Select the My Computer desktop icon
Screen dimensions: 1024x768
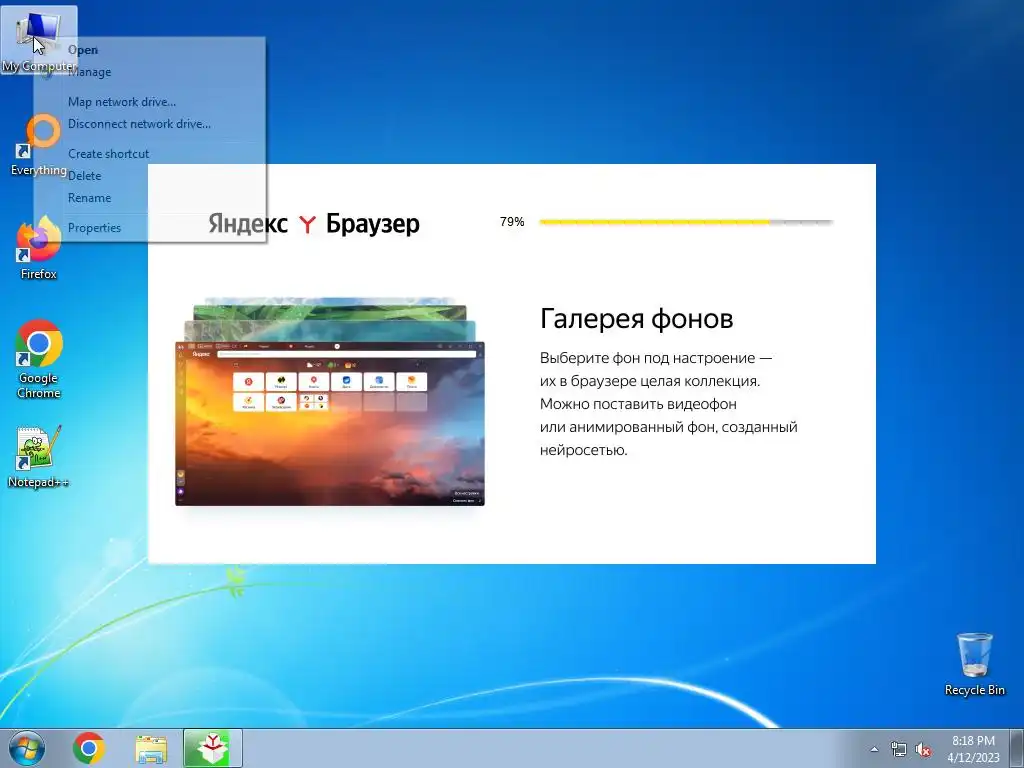coord(39,40)
